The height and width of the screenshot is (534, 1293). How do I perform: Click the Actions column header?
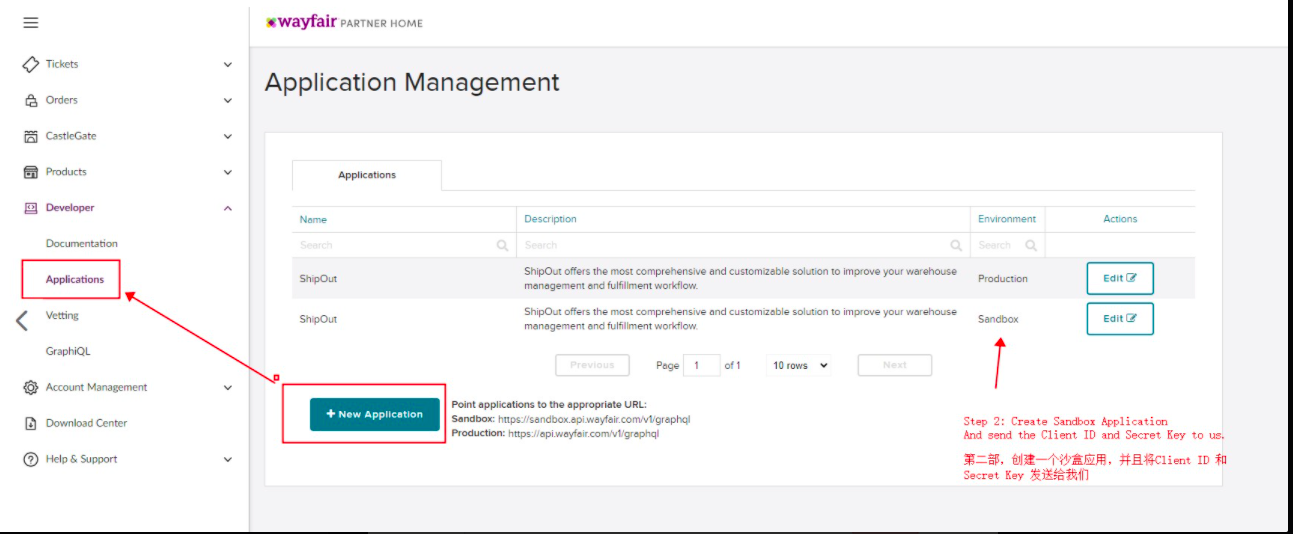click(1120, 219)
